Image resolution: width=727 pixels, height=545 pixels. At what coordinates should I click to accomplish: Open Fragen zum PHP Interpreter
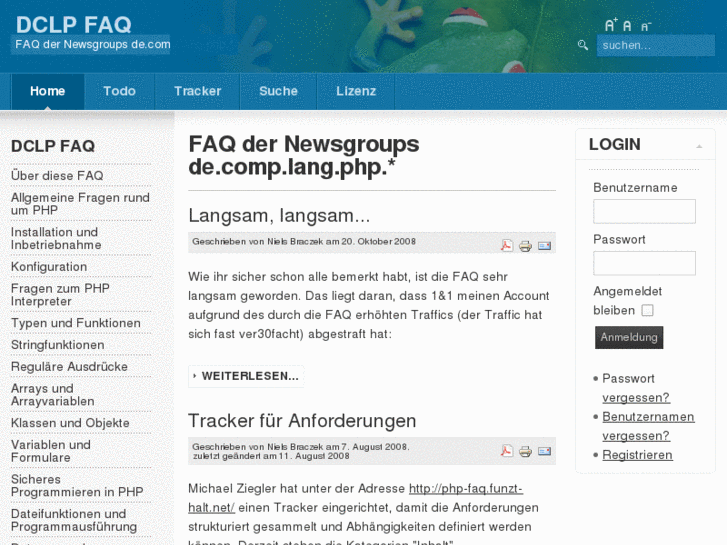pyautogui.click(x=60, y=295)
